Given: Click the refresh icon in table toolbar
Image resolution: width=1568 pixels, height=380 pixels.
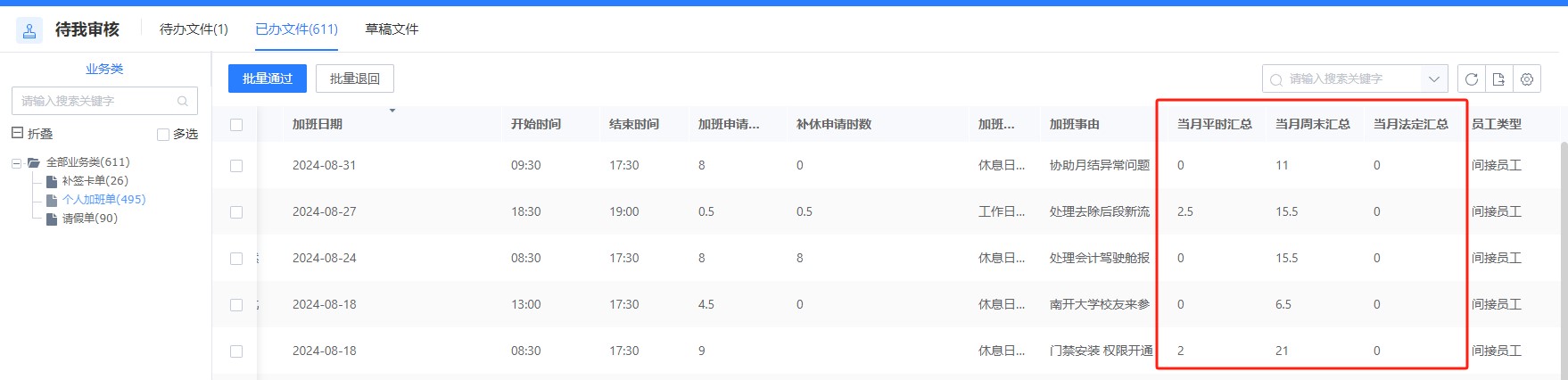Looking at the screenshot, I should pyautogui.click(x=1472, y=79).
